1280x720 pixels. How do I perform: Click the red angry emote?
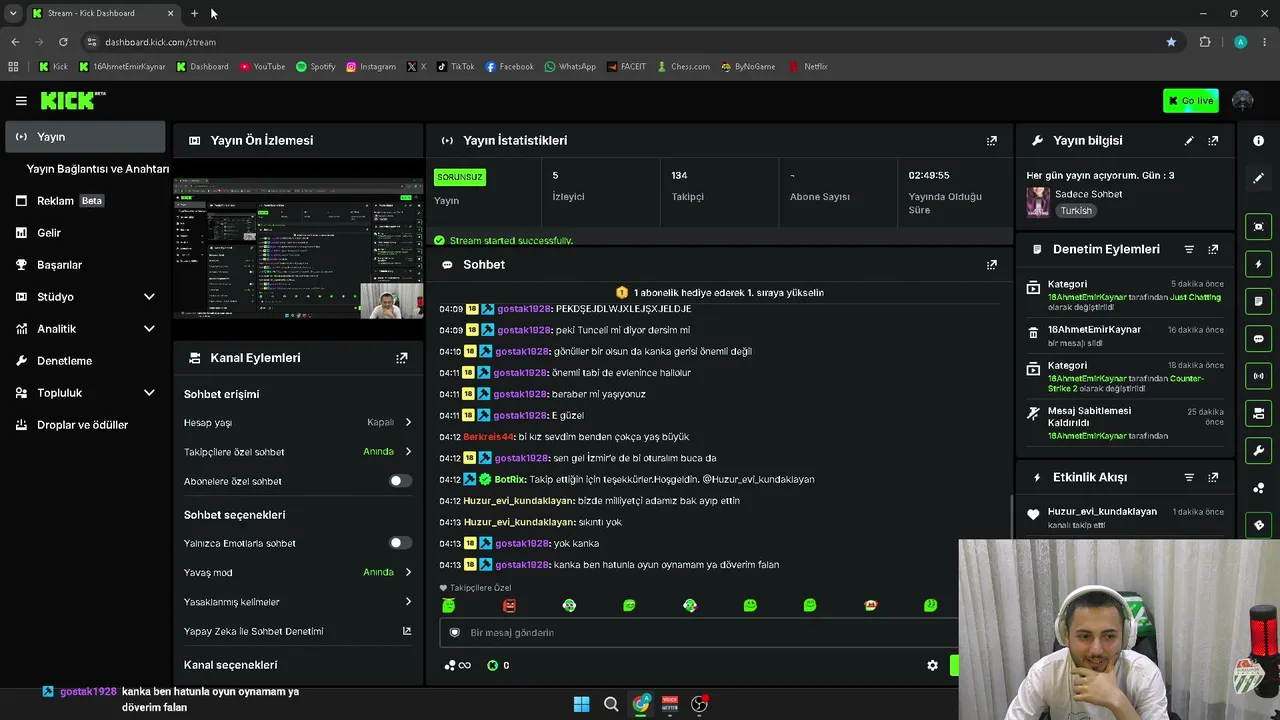509,605
